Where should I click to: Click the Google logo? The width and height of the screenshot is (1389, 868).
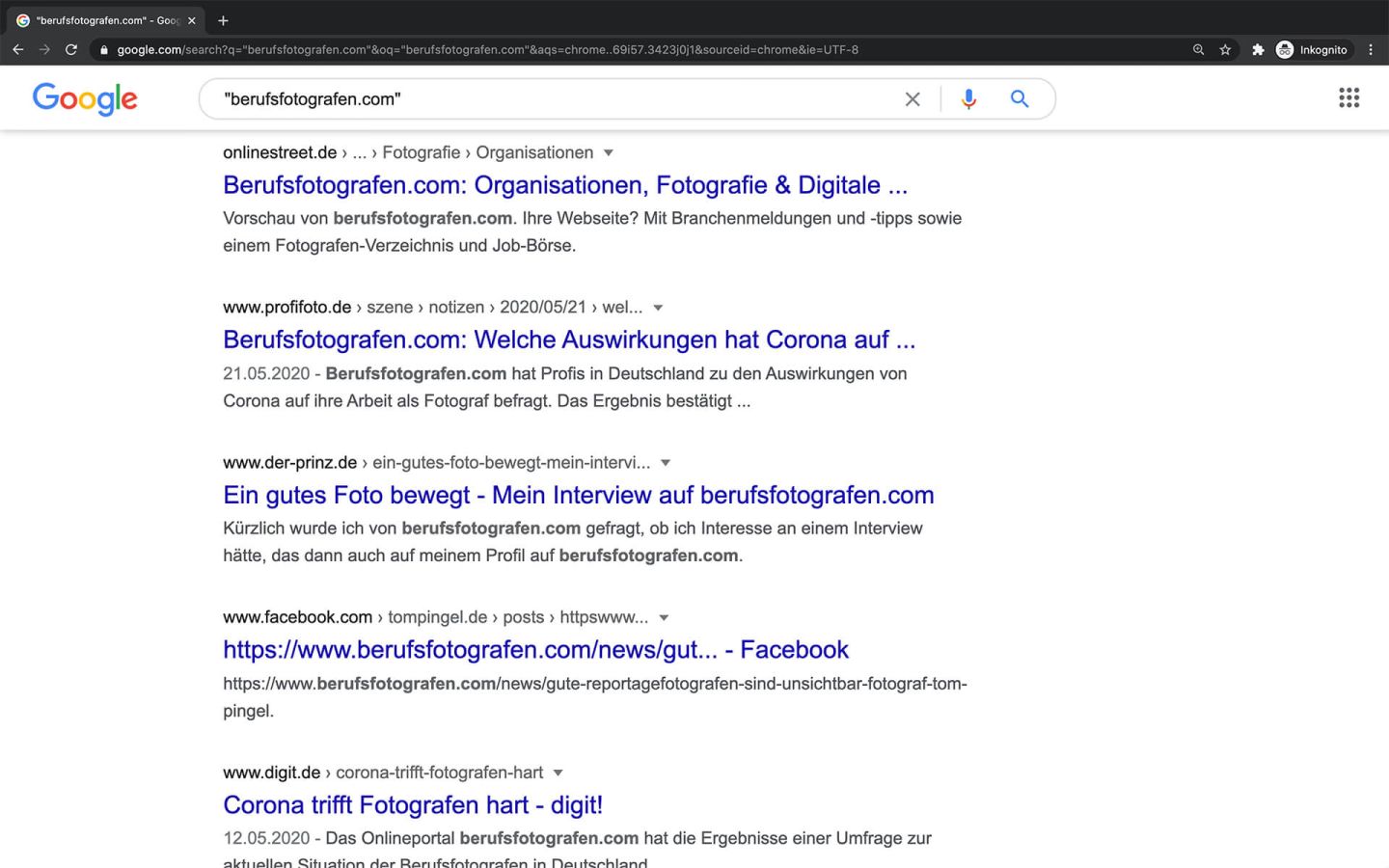pos(85,98)
